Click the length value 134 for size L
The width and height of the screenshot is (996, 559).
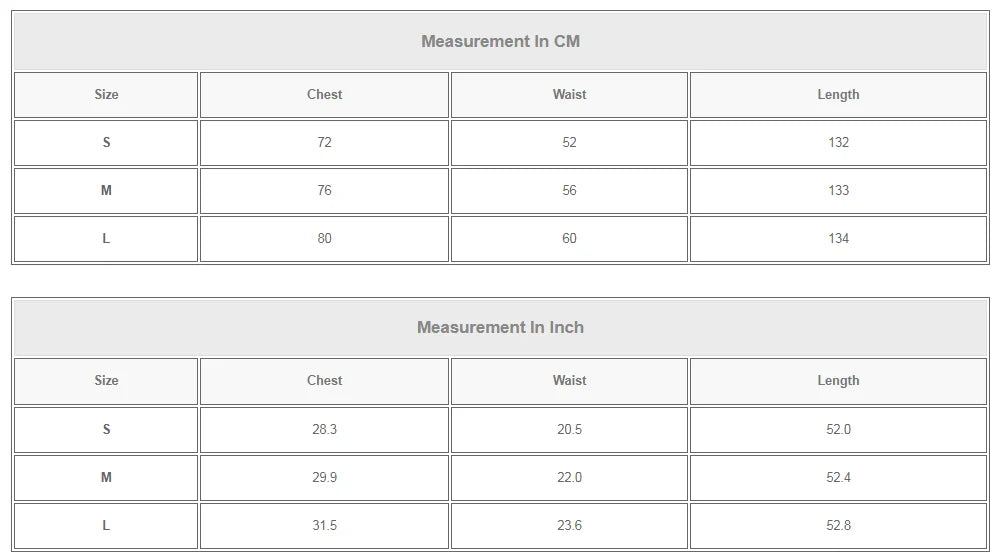838,239
